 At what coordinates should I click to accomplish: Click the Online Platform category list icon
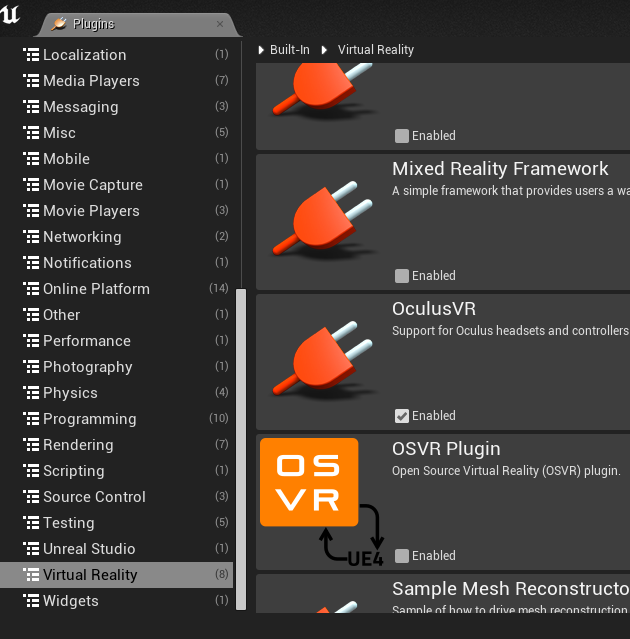click(x=31, y=289)
